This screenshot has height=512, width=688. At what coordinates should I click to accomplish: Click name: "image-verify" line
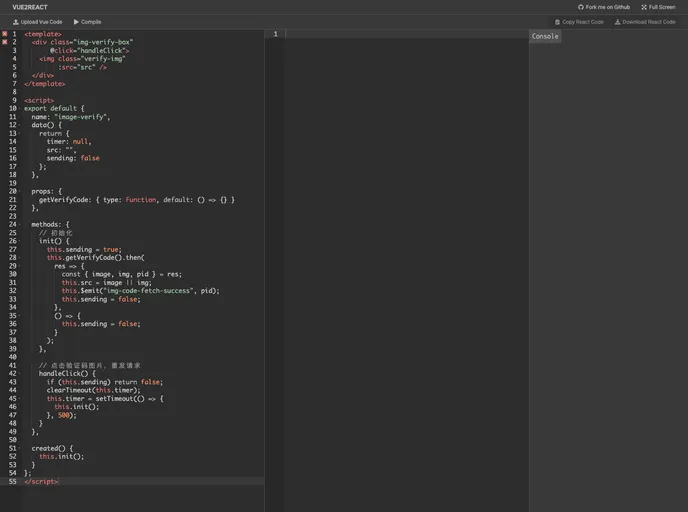tap(71, 117)
